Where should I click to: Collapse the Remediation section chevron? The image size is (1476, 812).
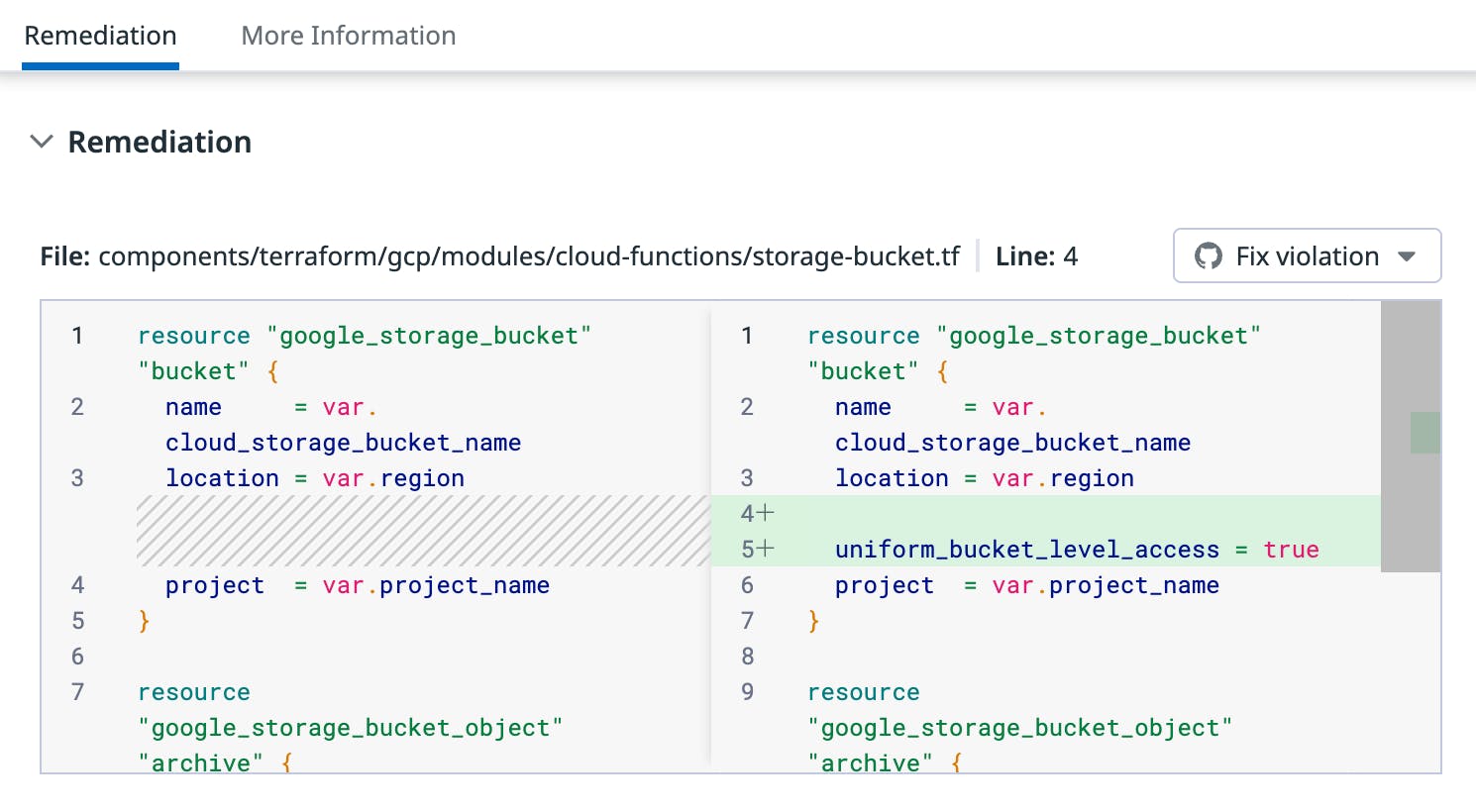point(42,142)
